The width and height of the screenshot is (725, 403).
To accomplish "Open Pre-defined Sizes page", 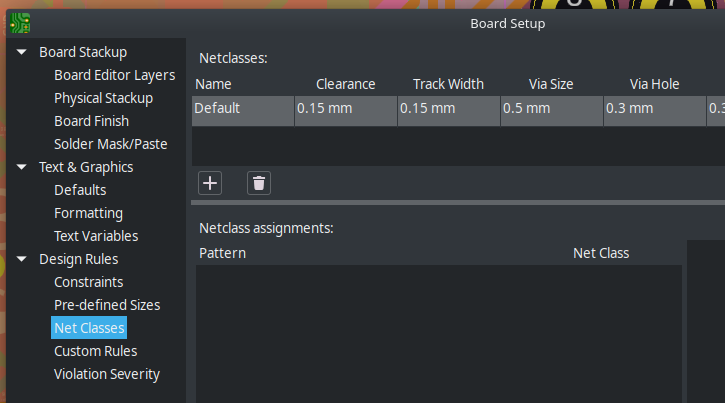I will pos(107,305).
